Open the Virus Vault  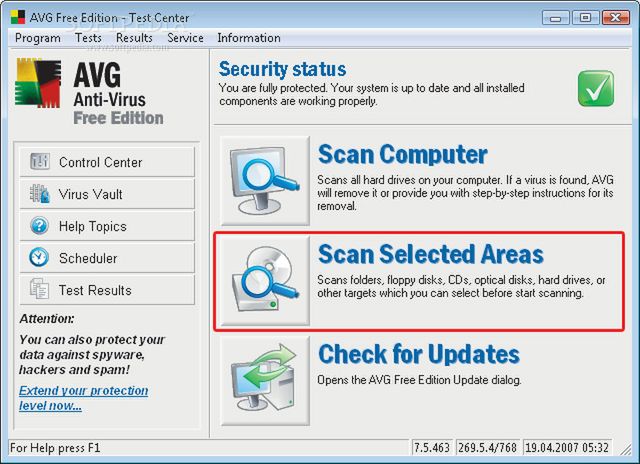pos(107,194)
